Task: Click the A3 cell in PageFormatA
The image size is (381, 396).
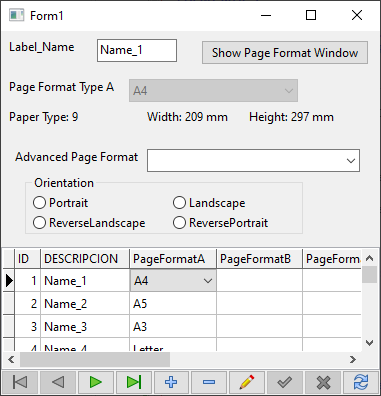Action: coord(173,327)
